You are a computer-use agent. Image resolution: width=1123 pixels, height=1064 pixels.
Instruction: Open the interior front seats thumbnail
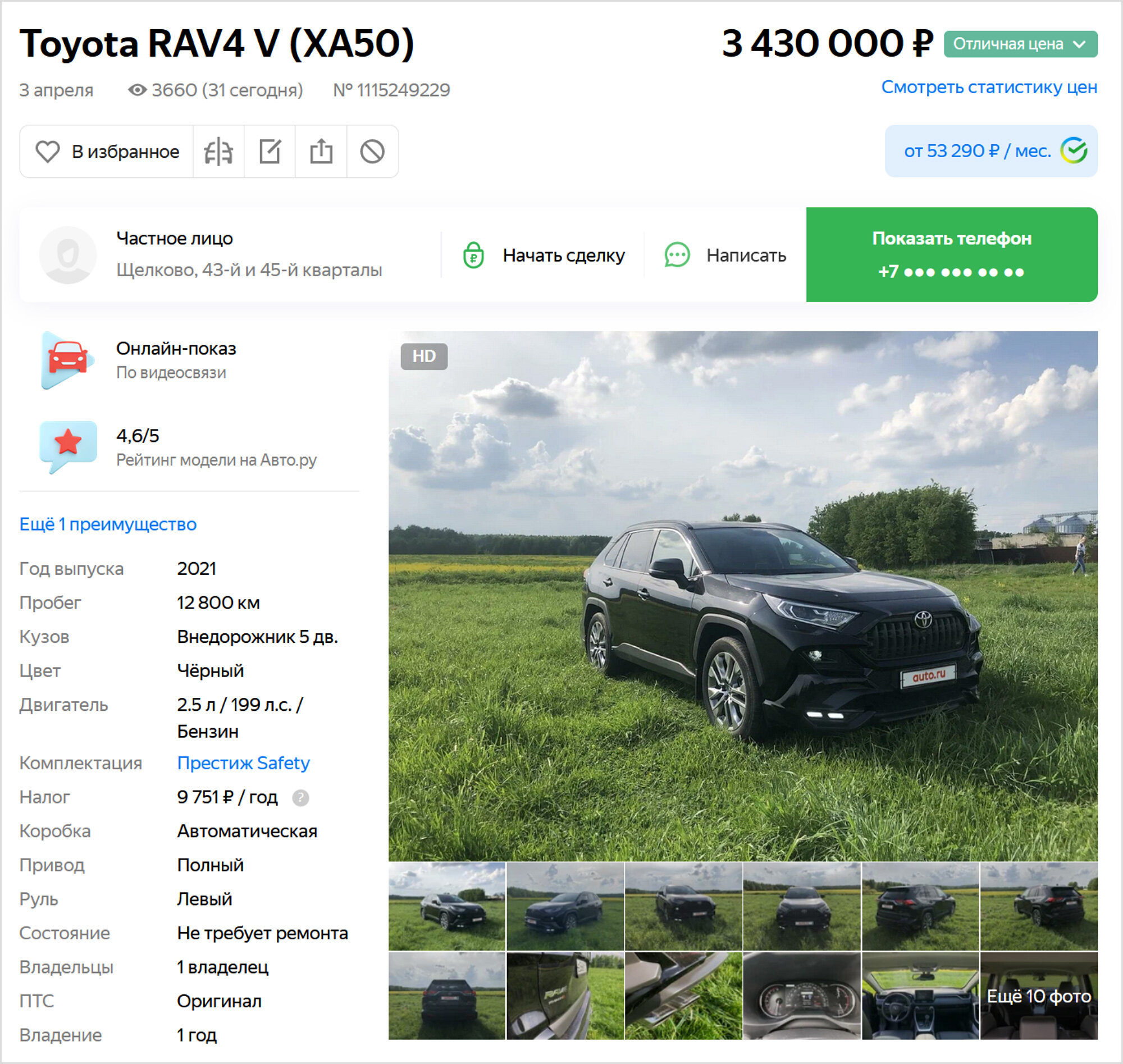tap(920, 996)
